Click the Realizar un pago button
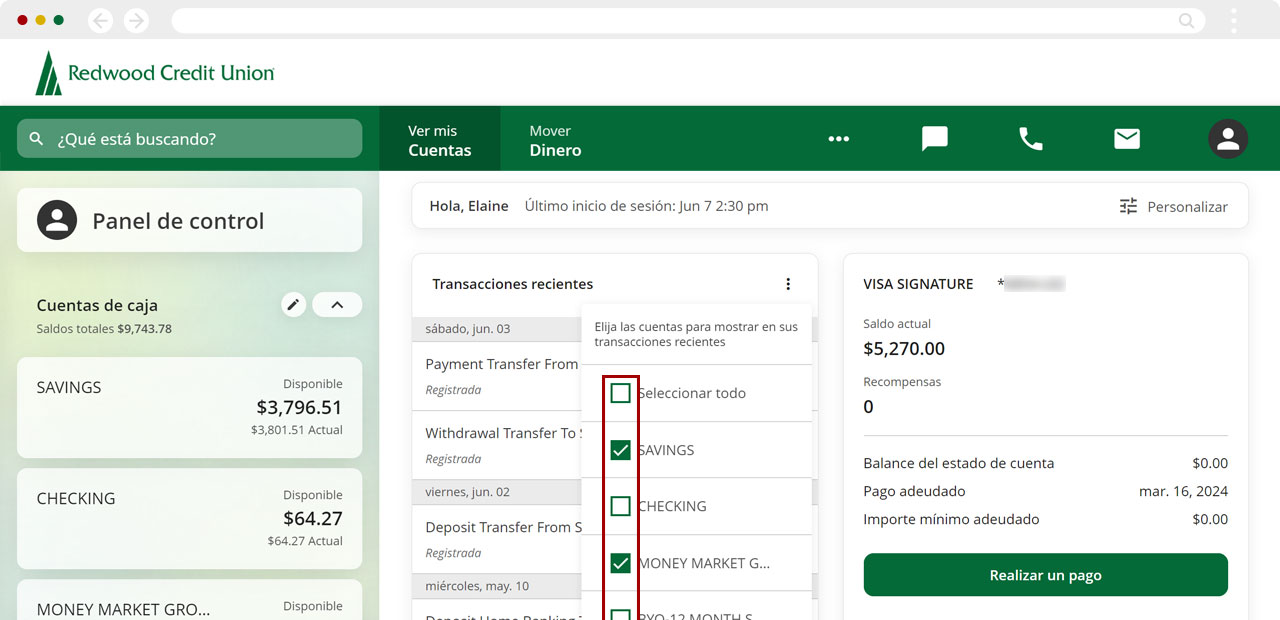The height and width of the screenshot is (620, 1280). point(1045,575)
